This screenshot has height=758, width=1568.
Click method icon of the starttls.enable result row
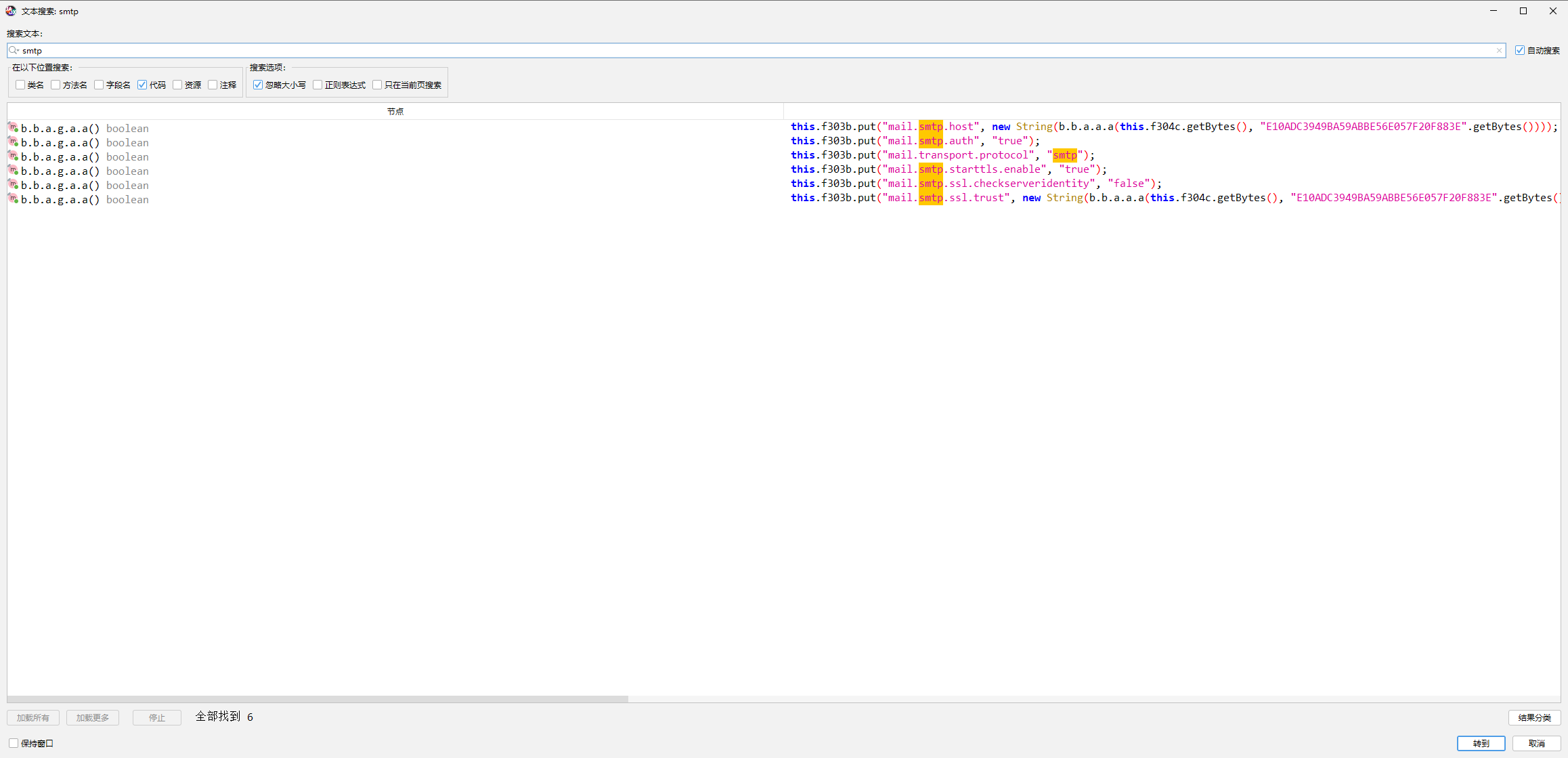[13, 170]
